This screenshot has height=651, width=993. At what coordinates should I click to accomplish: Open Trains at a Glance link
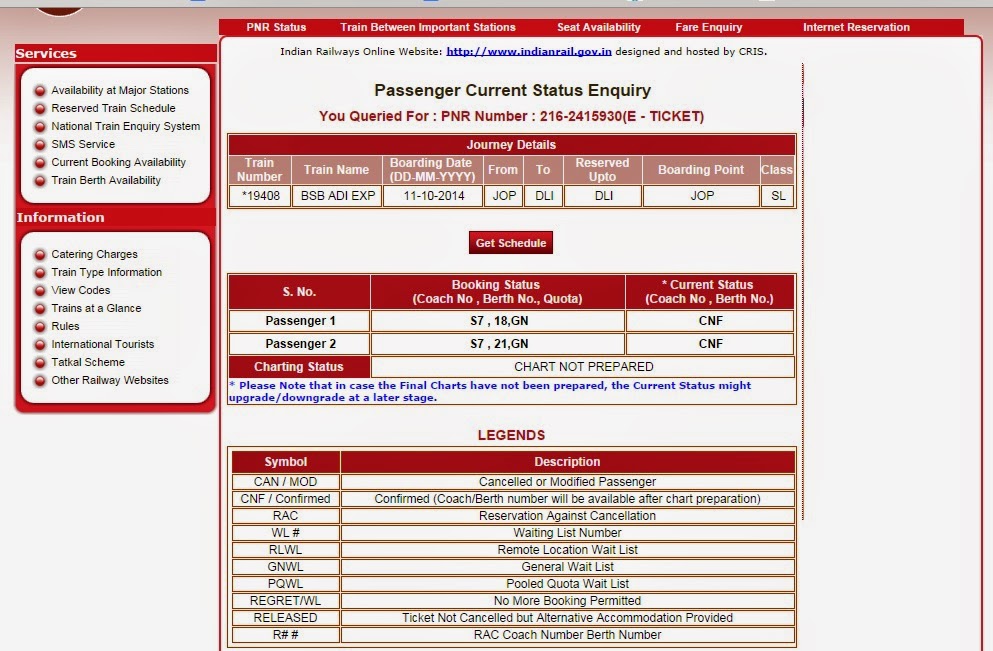[x=96, y=308]
